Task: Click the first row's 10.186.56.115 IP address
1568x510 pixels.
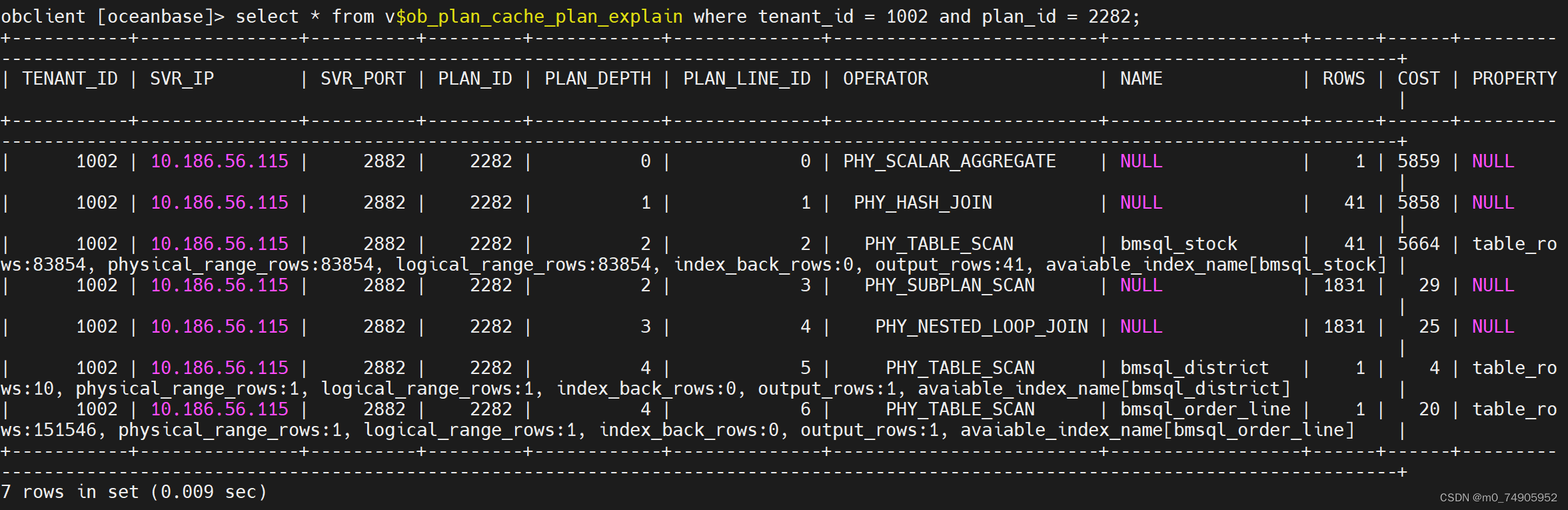Action: [219, 161]
